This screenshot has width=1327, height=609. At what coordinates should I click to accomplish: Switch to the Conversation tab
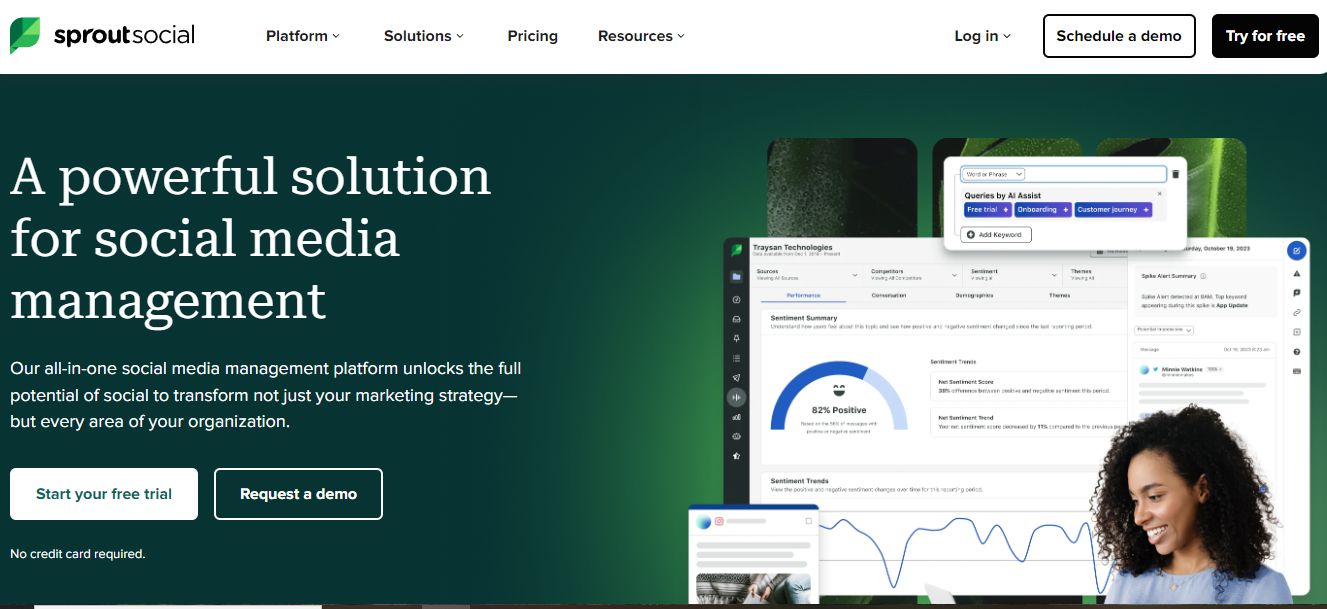tap(889, 295)
